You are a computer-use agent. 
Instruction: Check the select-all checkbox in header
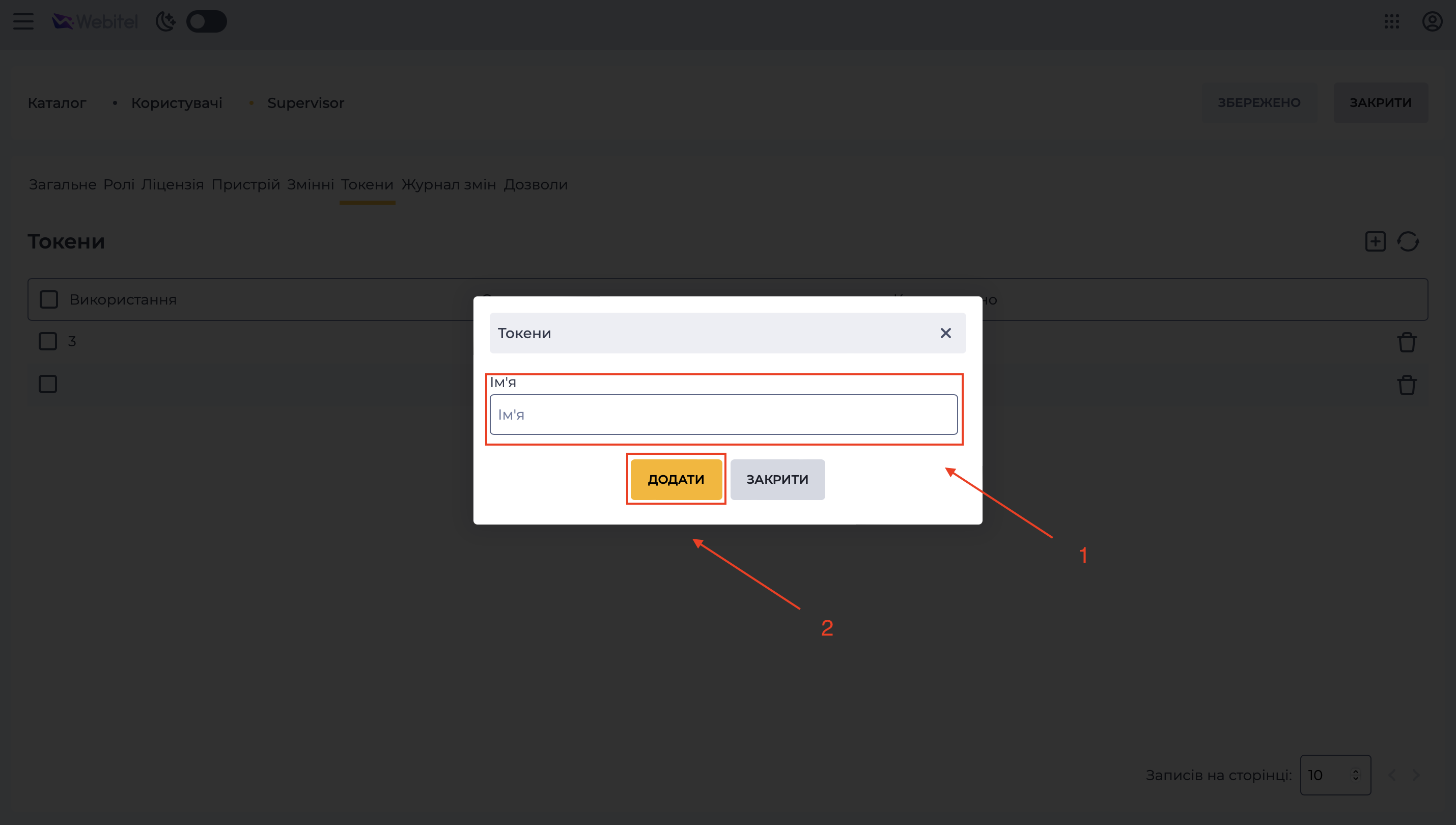coord(49,299)
